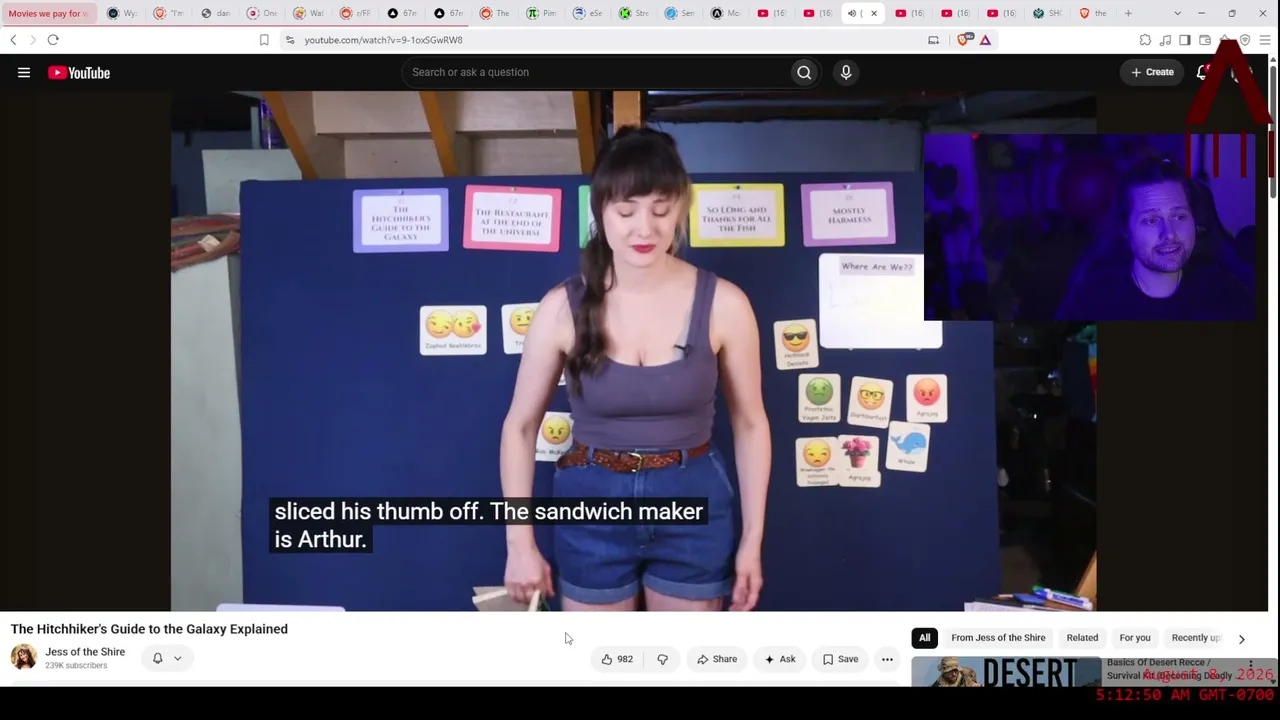Open more actions ellipsis below video
This screenshot has width=1280, height=720.
(x=887, y=659)
